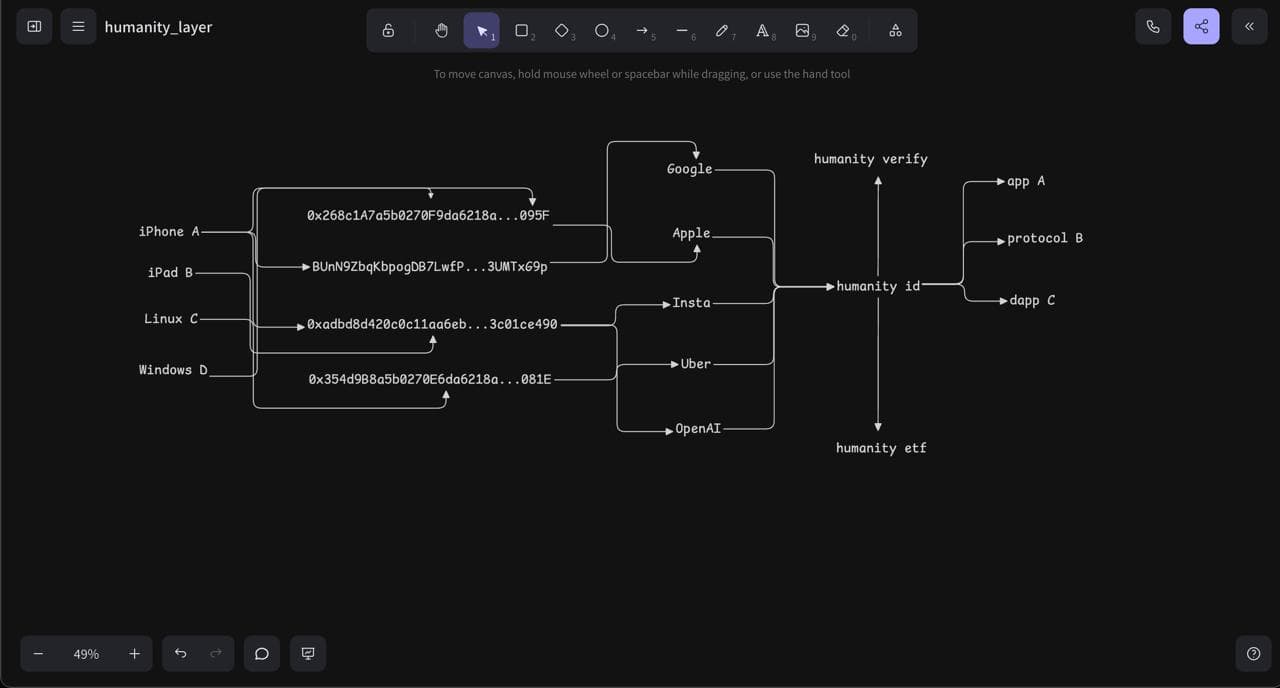Open the Insert Image tool
The width and height of the screenshot is (1280, 688).
pos(803,30)
